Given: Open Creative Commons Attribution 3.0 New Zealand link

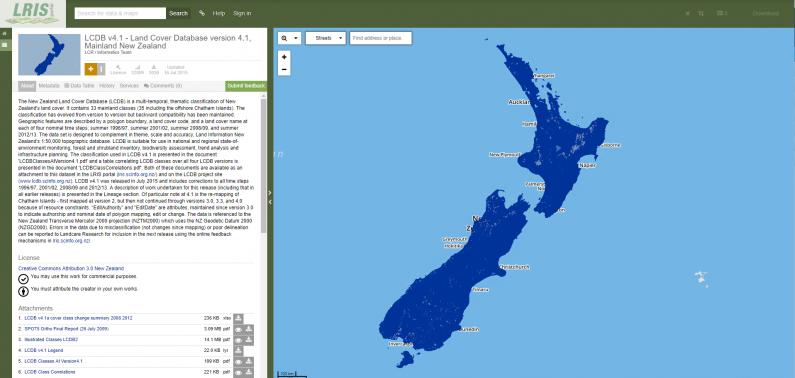Looking at the screenshot, I should coord(71,268).
